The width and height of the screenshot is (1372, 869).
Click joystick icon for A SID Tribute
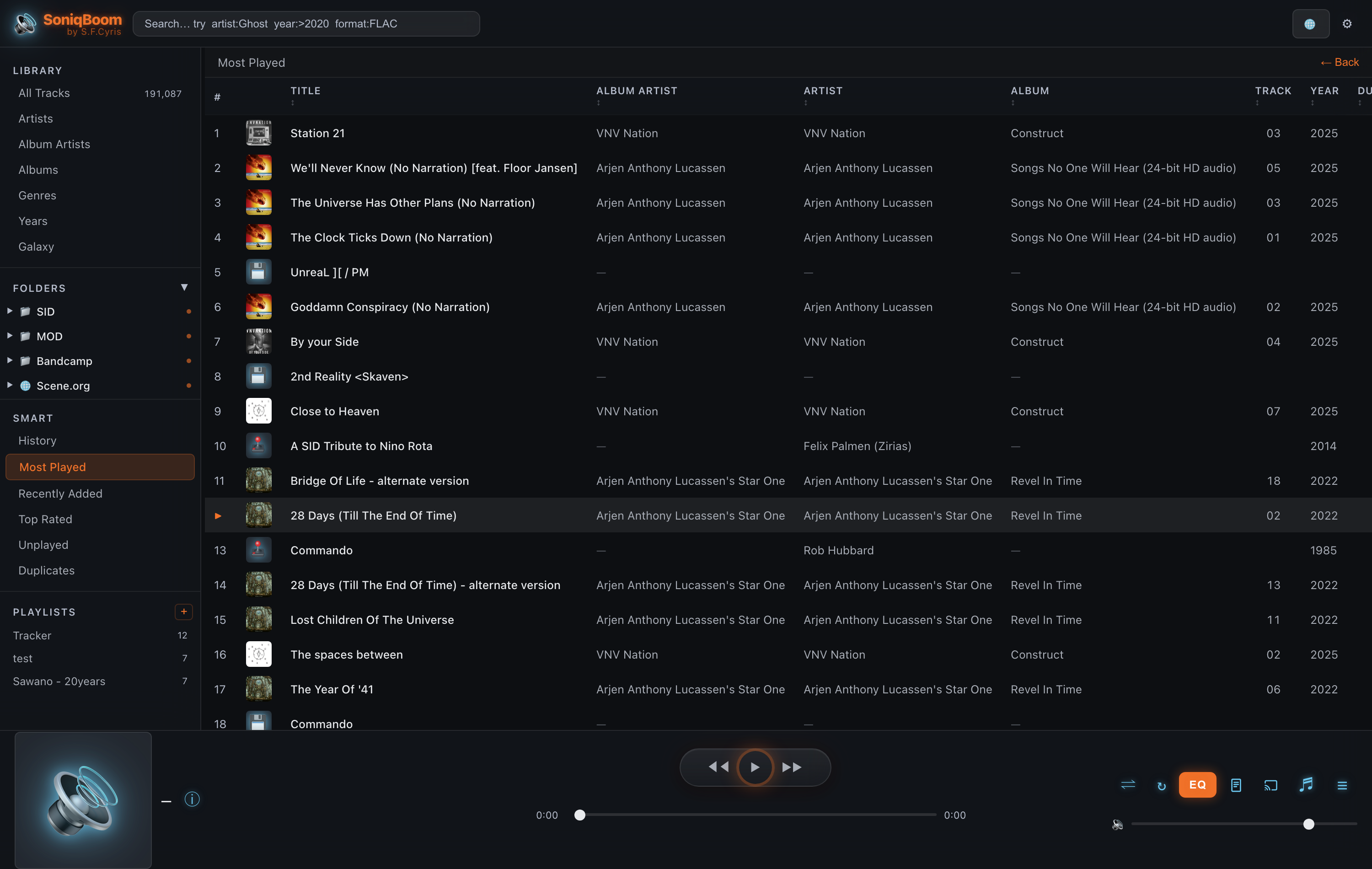259,445
